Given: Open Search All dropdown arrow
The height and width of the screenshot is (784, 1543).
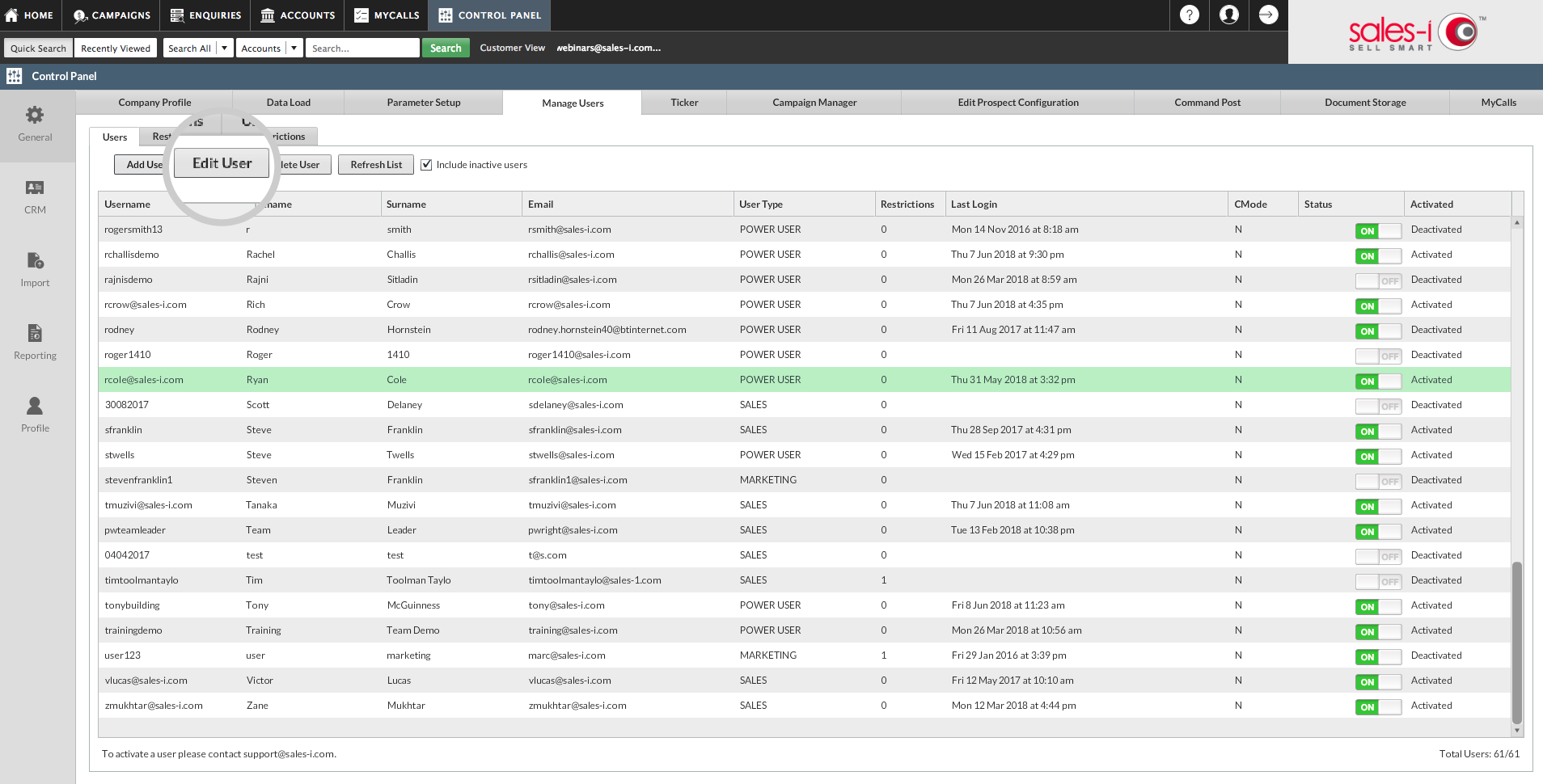Looking at the screenshot, I should point(225,48).
